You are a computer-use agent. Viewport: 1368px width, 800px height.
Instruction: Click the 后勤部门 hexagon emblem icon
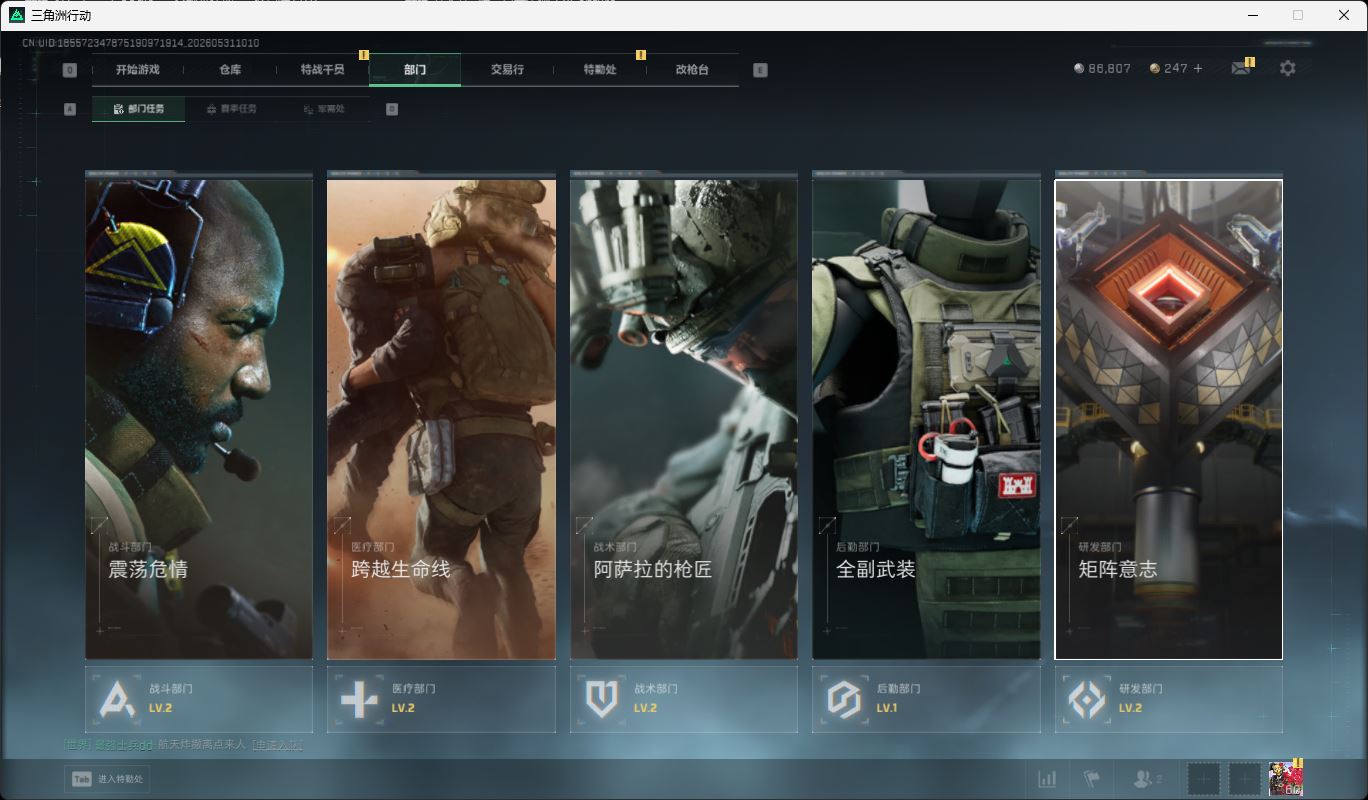pyautogui.click(x=844, y=699)
